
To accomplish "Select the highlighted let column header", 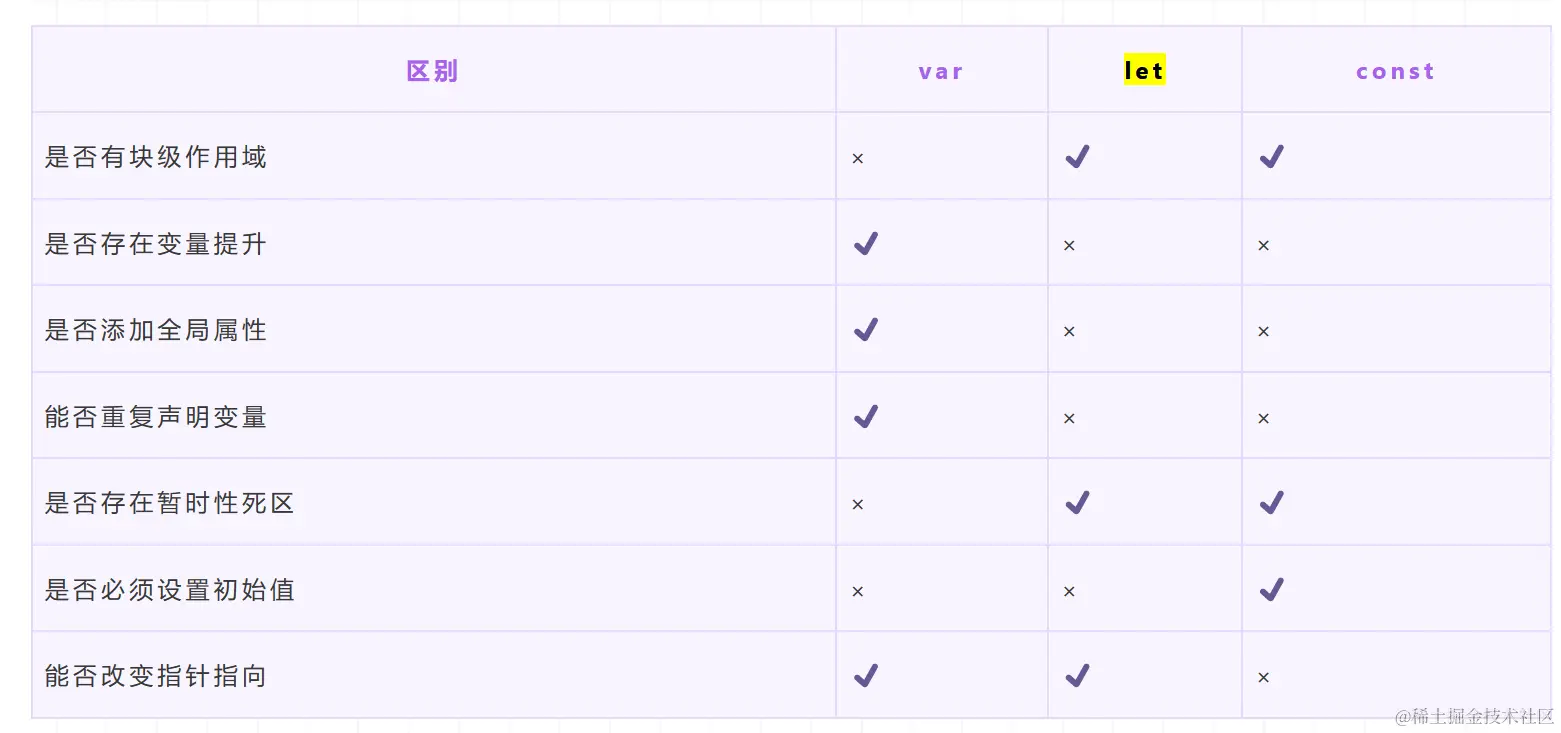I will click(1144, 71).
